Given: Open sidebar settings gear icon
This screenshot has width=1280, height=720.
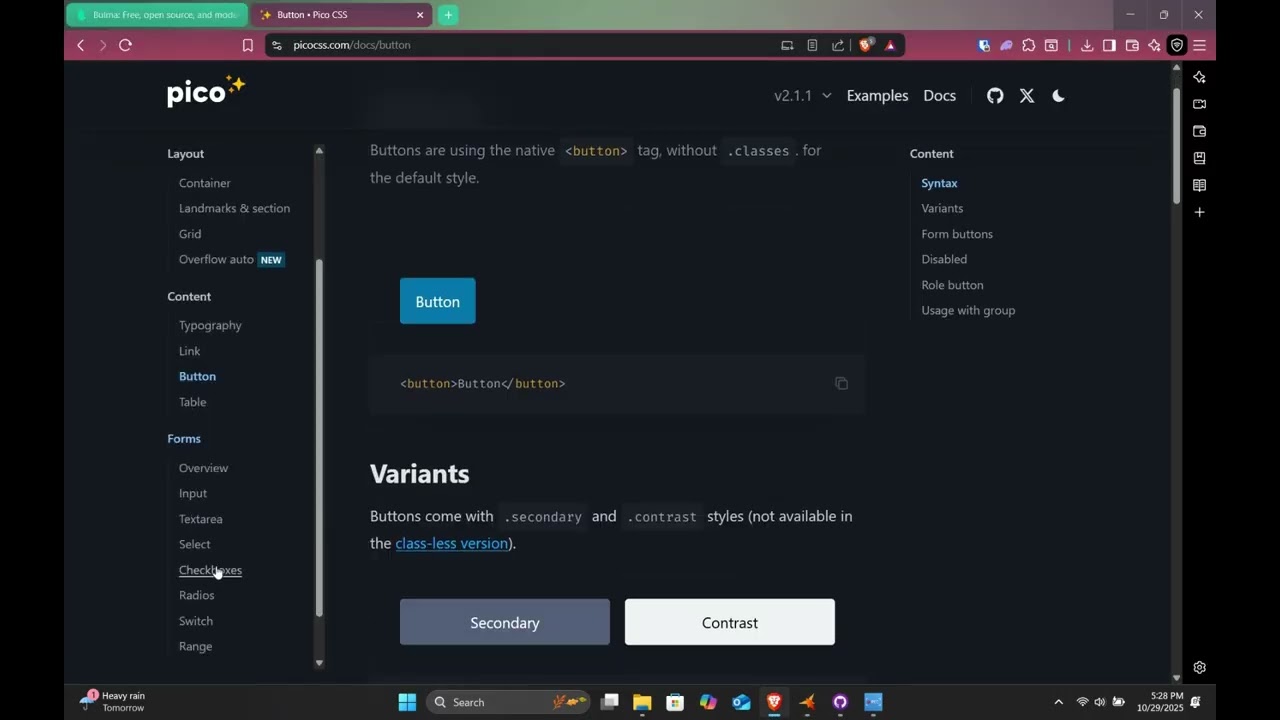Looking at the screenshot, I should coord(1199,667).
